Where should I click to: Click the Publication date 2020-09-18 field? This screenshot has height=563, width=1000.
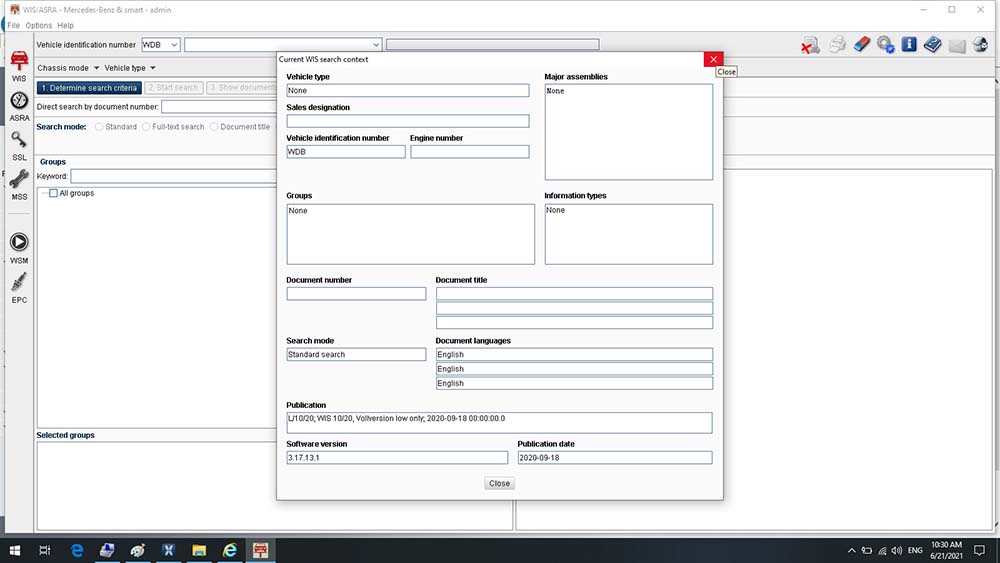pyautogui.click(x=615, y=458)
